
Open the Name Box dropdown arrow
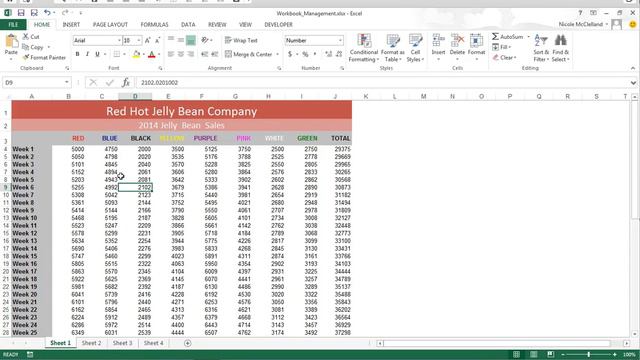pyautogui.click(x=67, y=82)
